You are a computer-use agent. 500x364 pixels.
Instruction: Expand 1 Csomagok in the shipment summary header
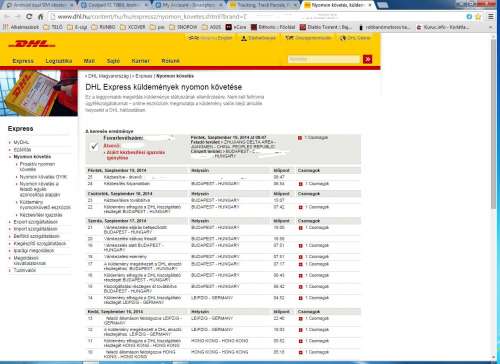point(313,138)
